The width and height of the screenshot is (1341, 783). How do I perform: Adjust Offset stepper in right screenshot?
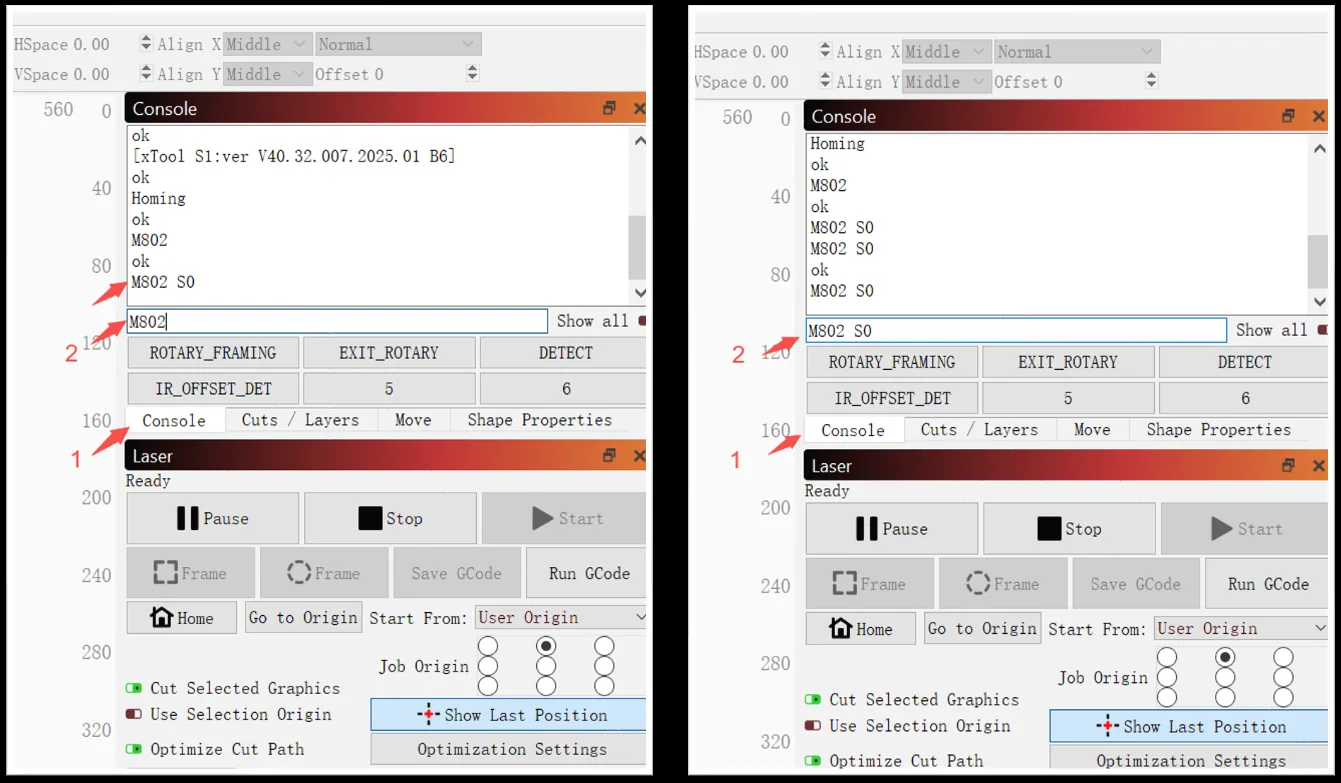point(1152,82)
